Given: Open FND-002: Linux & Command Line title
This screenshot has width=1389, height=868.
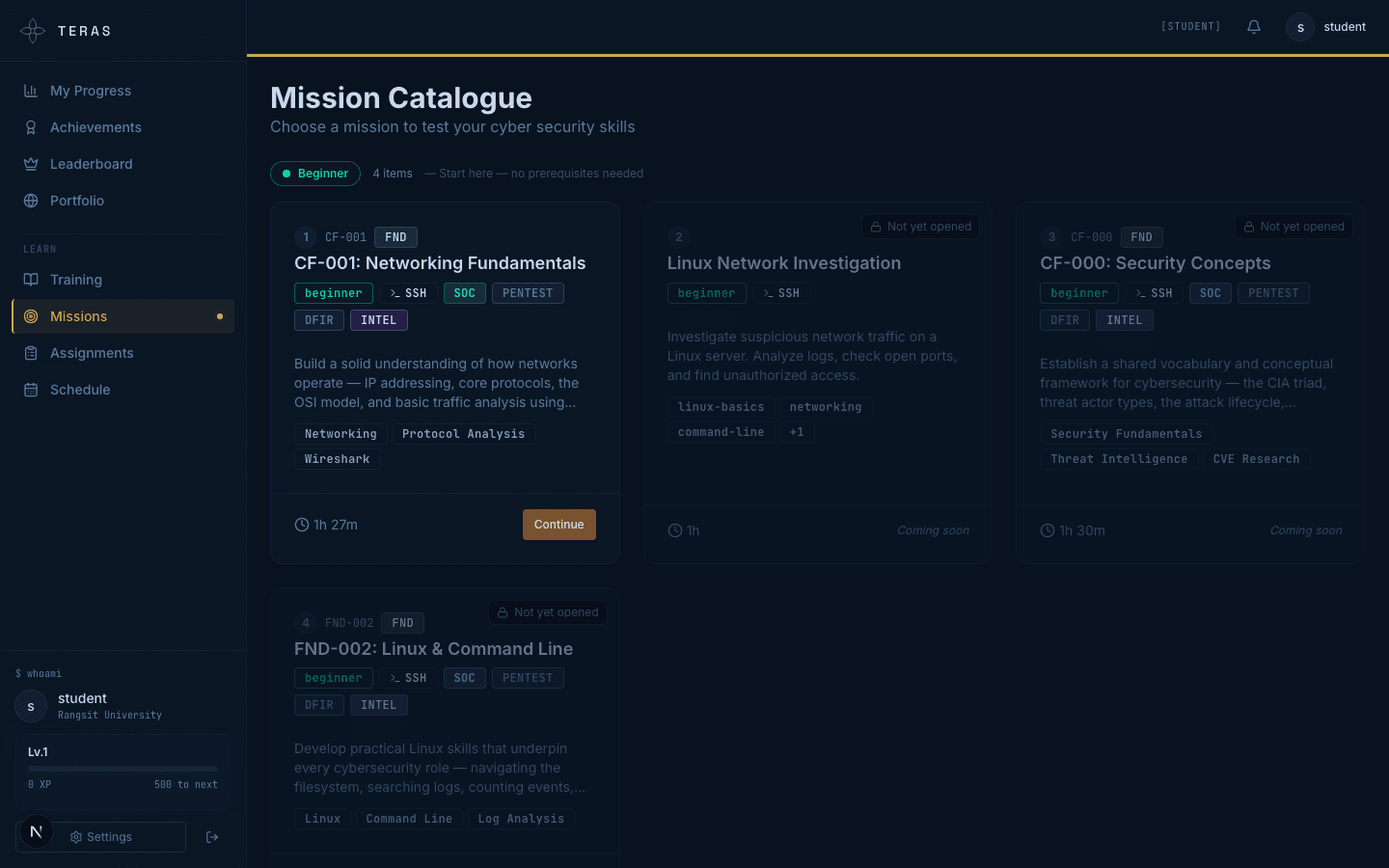Looking at the screenshot, I should 434,649.
